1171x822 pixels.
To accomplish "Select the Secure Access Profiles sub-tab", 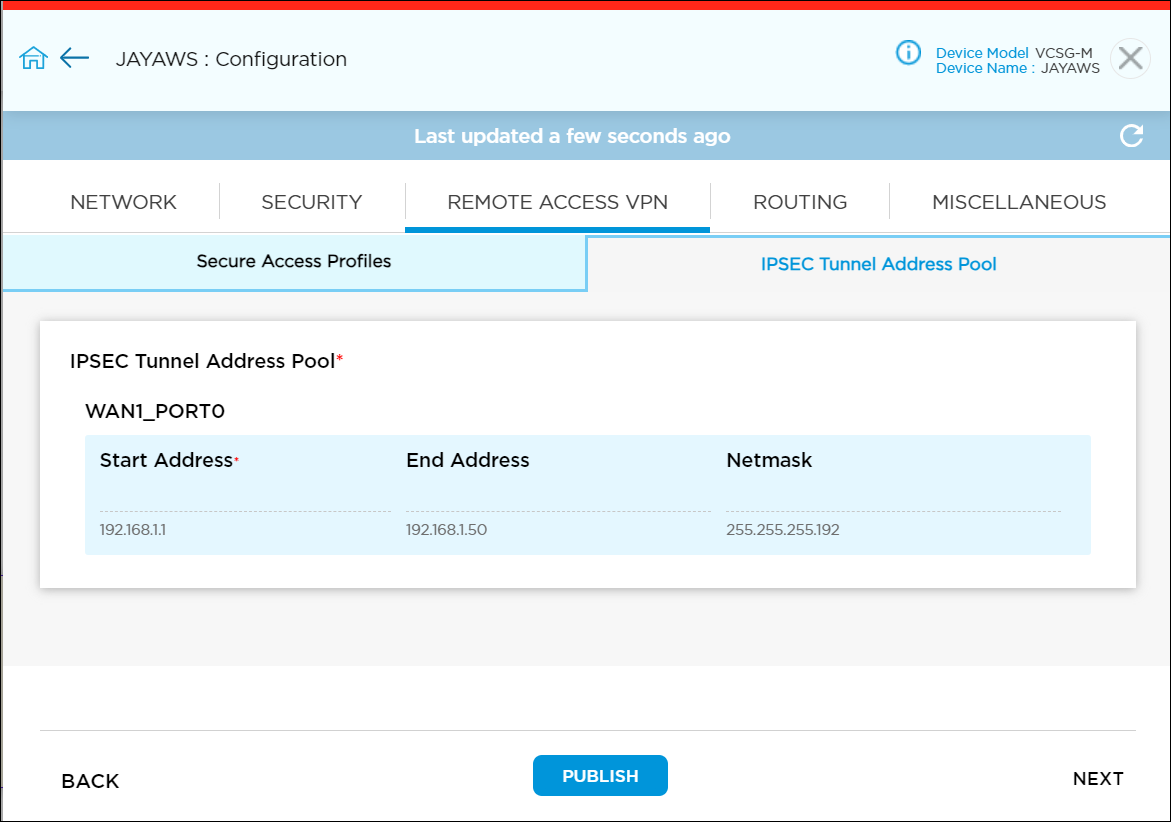I will [x=293, y=261].
